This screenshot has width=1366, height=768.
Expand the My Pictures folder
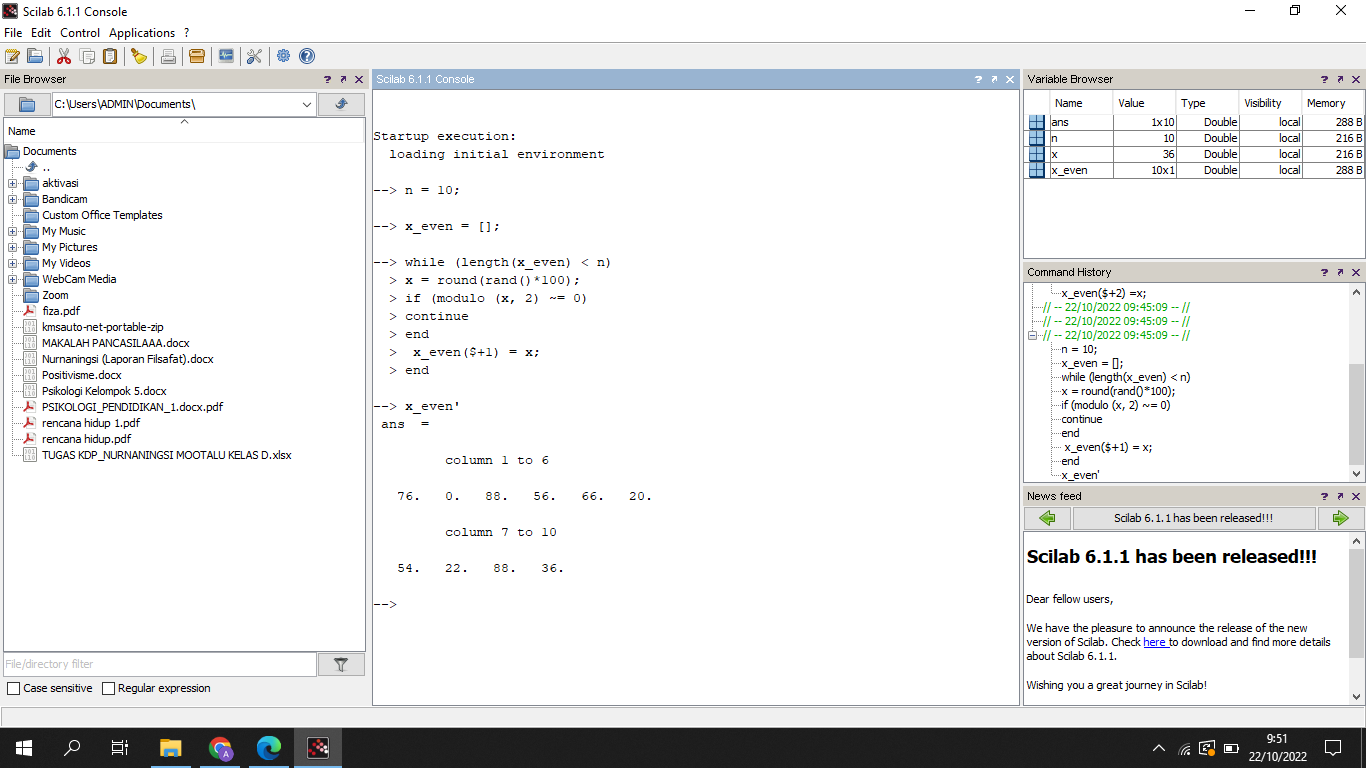click(12, 247)
